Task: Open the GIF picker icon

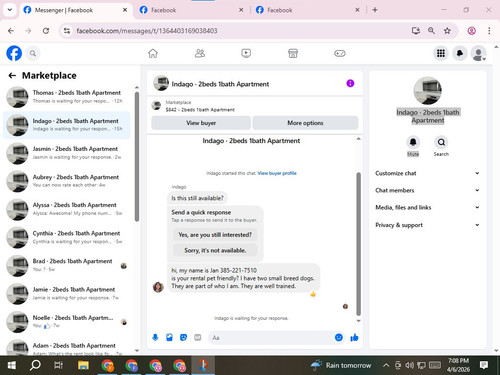Action: tap(198, 338)
